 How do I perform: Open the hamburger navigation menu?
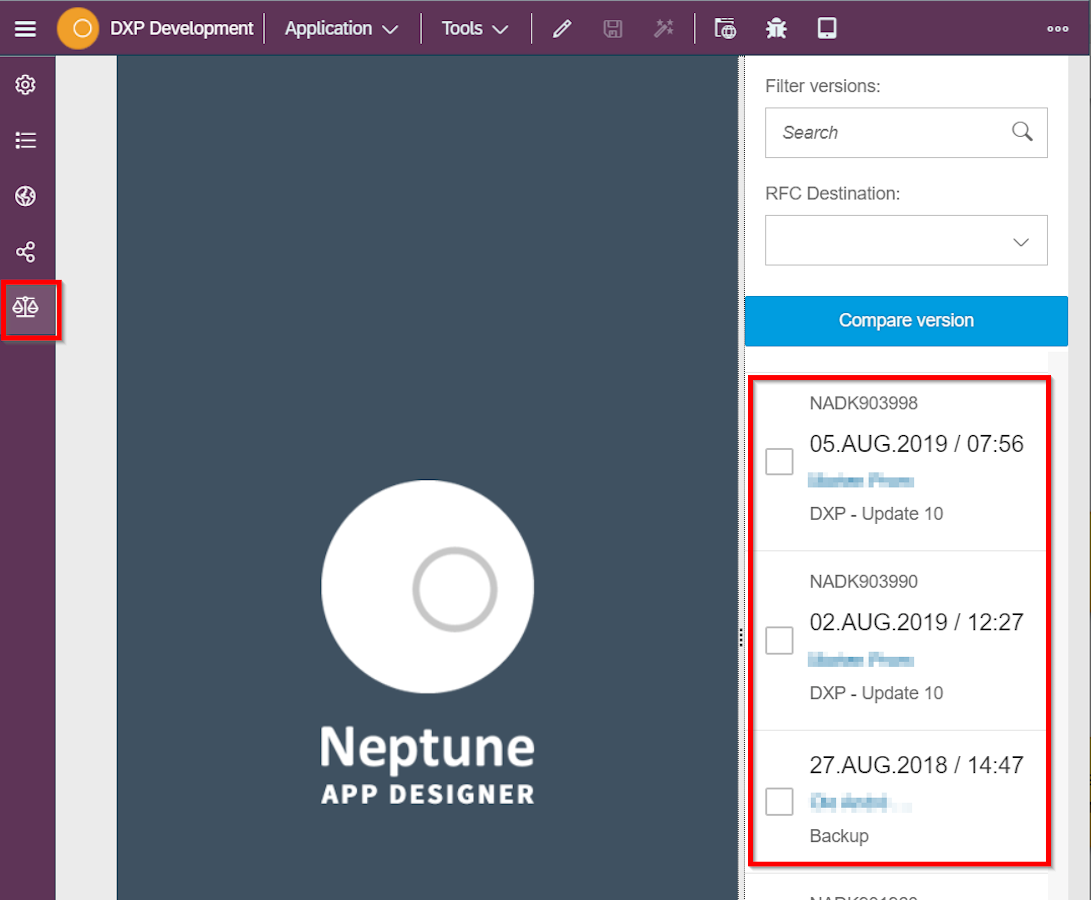coord(25,29)
